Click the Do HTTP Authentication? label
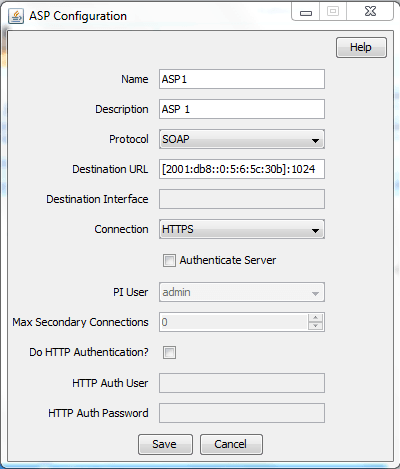Image resolution: width=400 pixels, height=469 pixels. click(89, 352)
